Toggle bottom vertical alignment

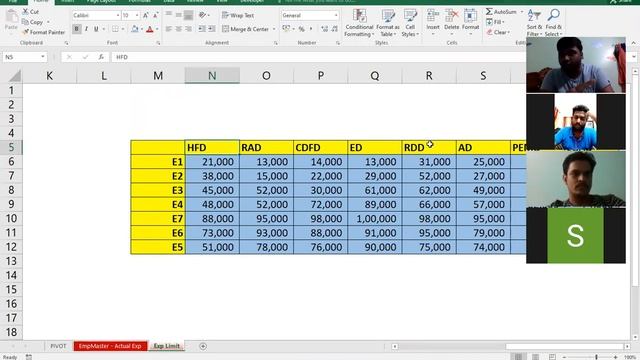click(188, 15)
